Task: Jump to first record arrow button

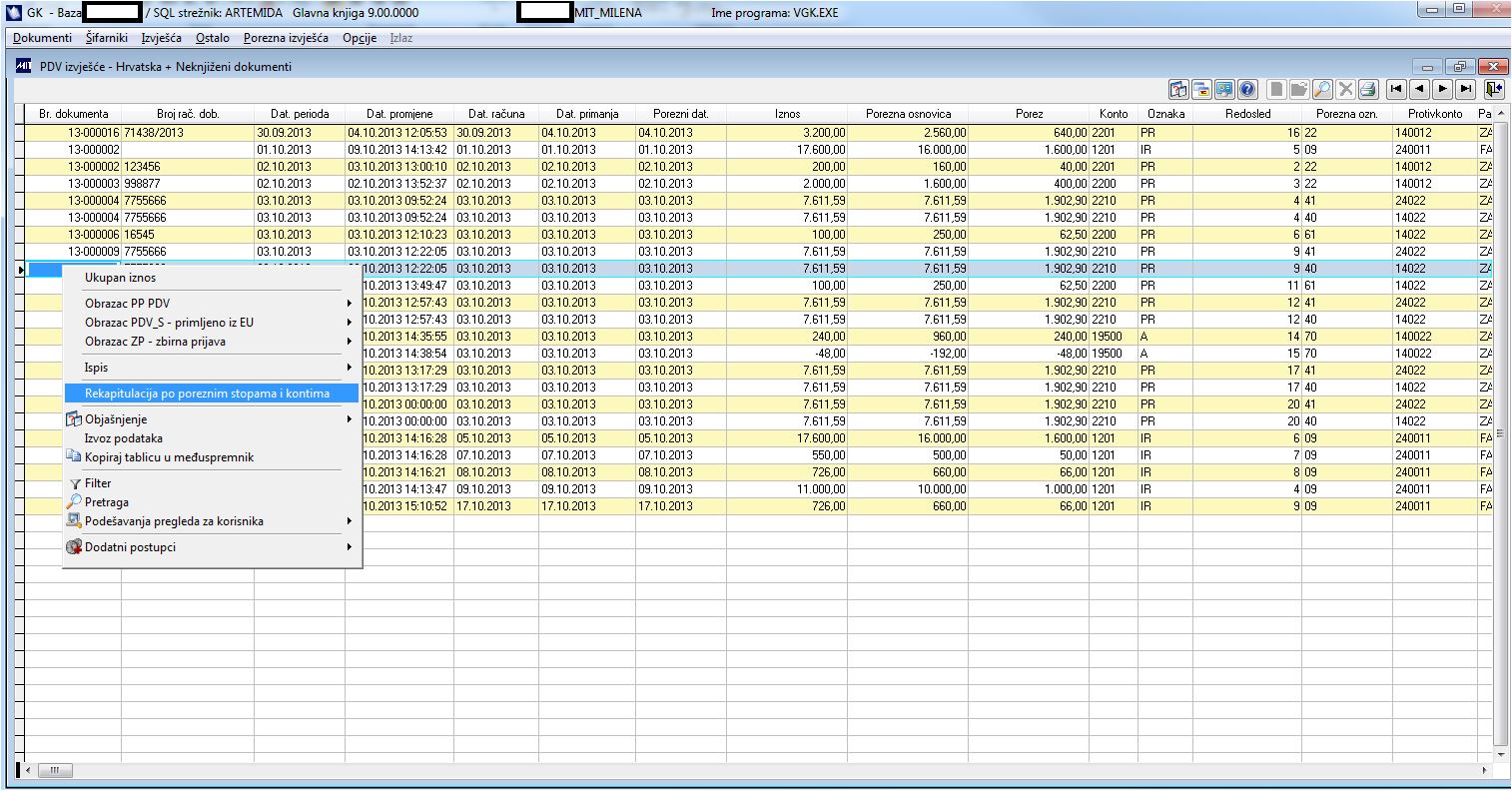Action: point(1397,89)
